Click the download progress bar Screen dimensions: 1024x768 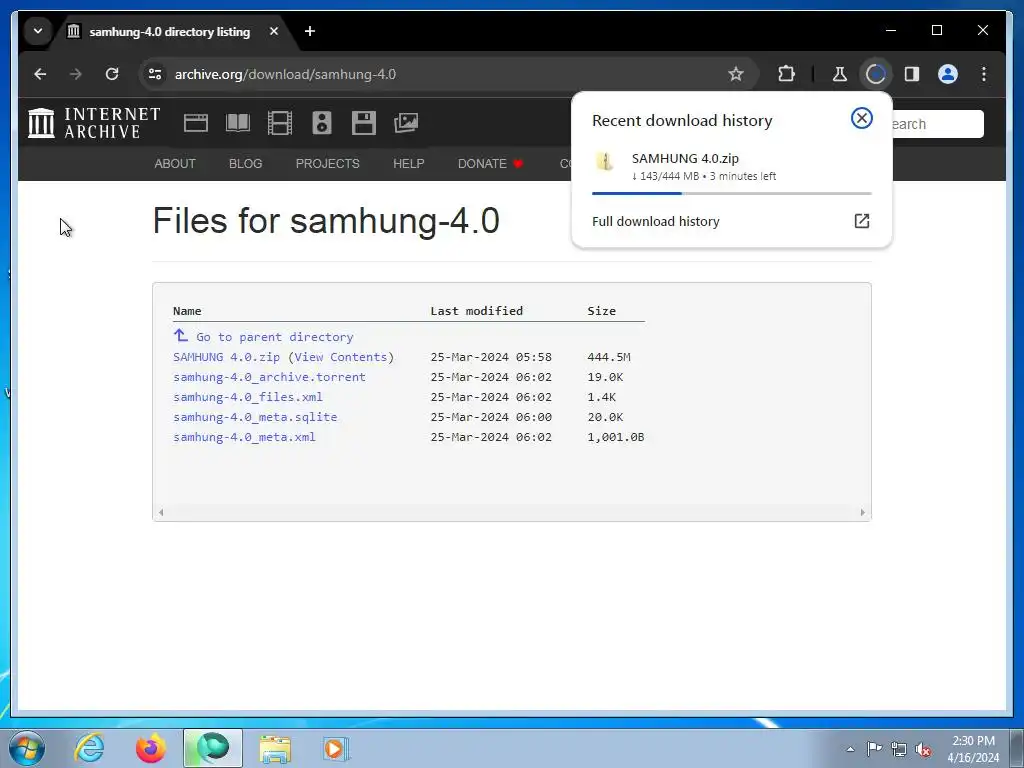pyautogui.click(x=731, y=193)
